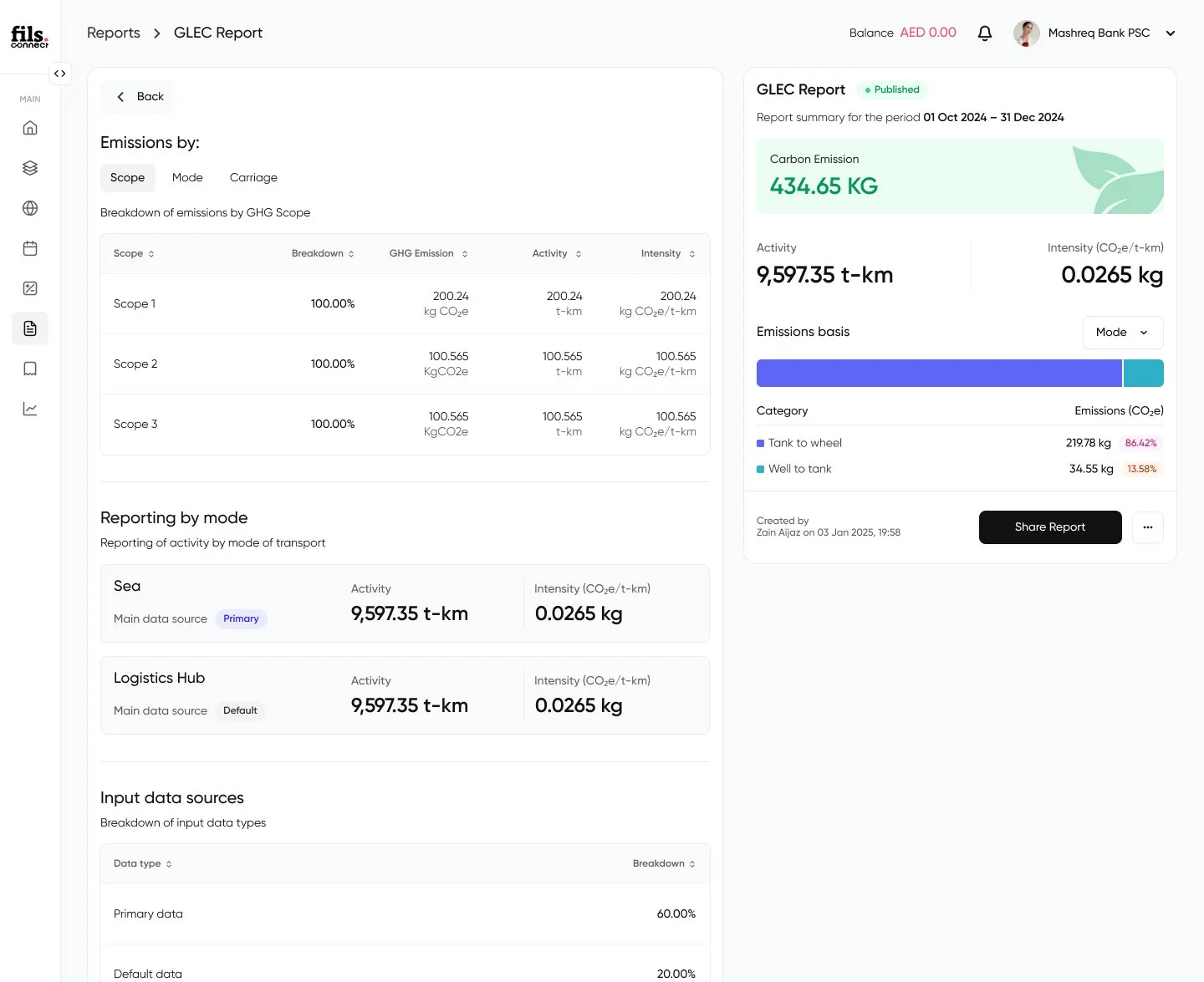Click the Well to tank legend row
The height and width of the screenshot is (982, 1204).
pyautogui.click(x=960, y=469)
